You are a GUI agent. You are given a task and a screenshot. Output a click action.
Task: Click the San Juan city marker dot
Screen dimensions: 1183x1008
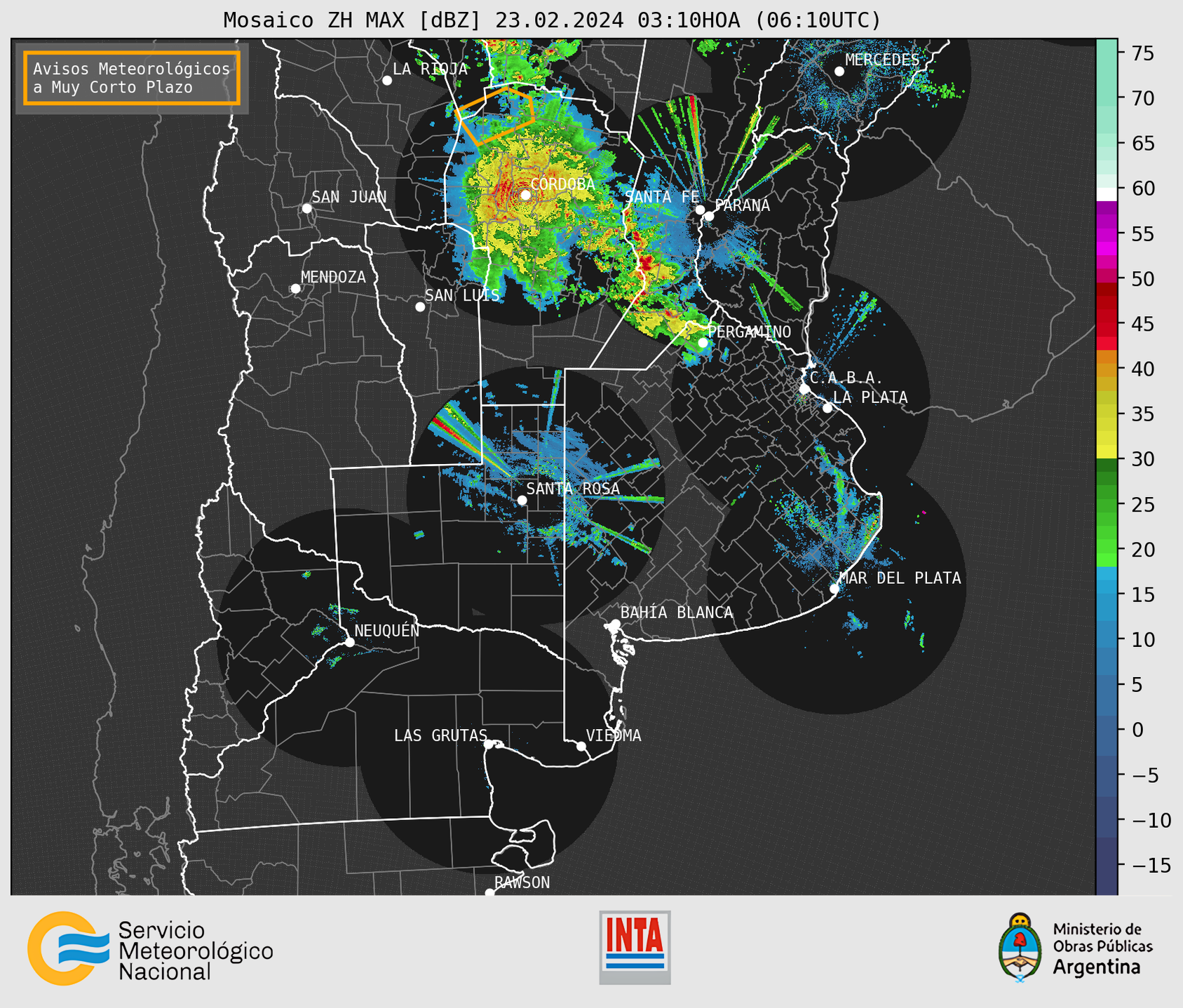point(306,208)
